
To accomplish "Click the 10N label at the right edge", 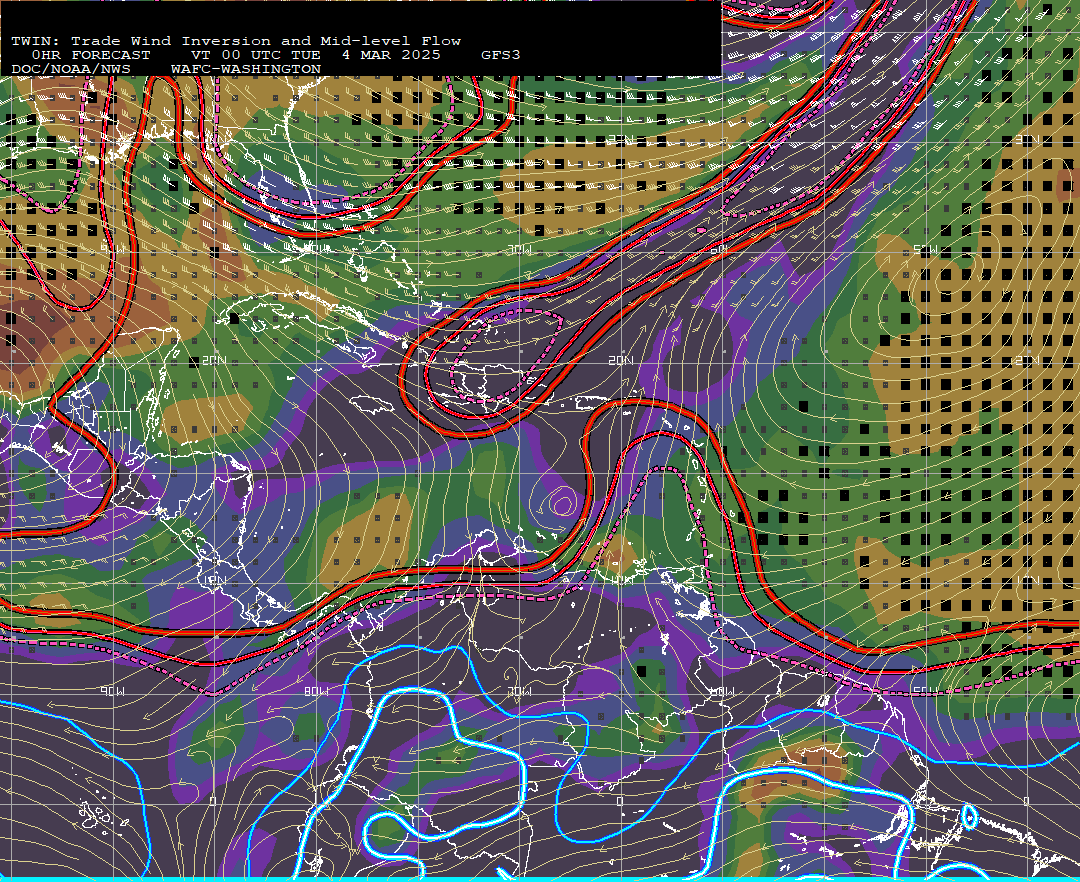I will click(x=1028, y=580).
